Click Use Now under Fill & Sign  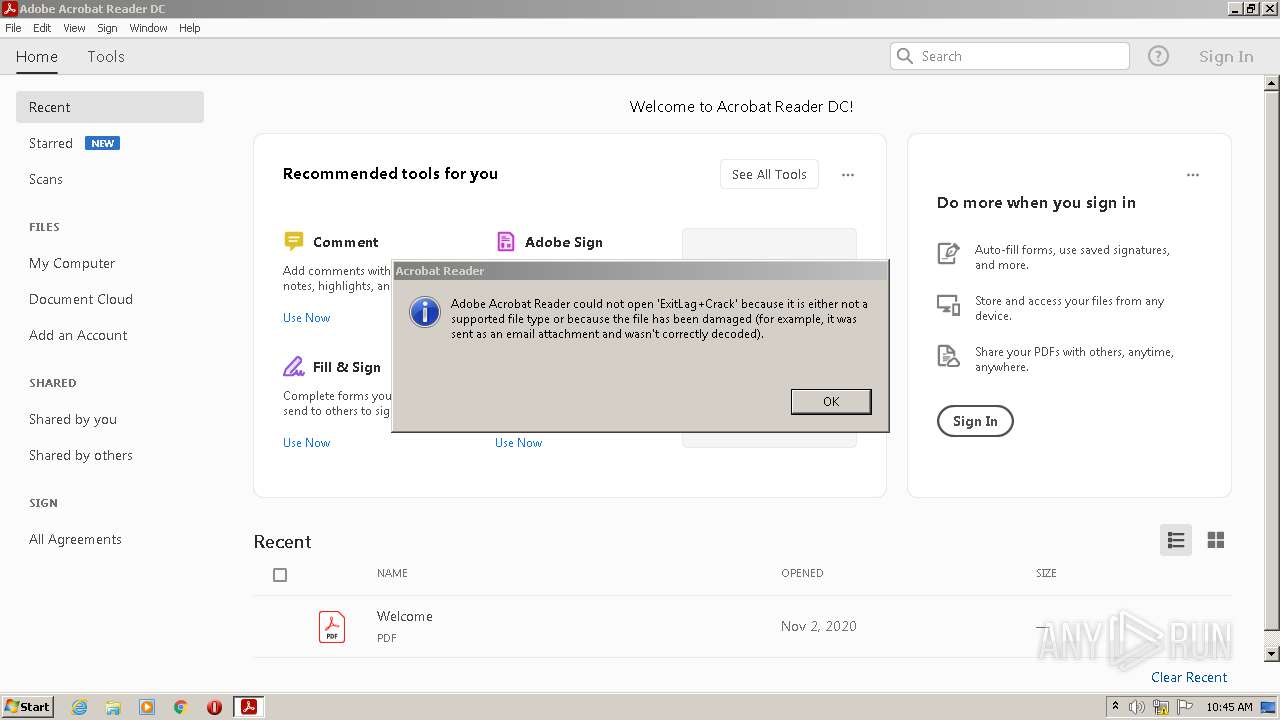tap(306, 442)
